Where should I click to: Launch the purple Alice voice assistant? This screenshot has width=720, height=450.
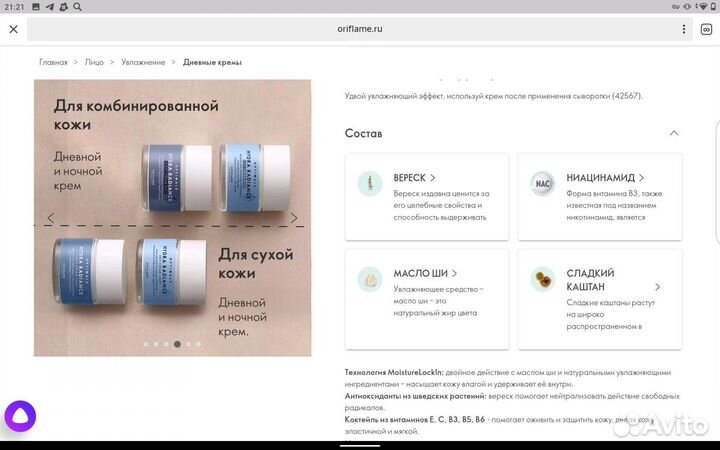21,416
